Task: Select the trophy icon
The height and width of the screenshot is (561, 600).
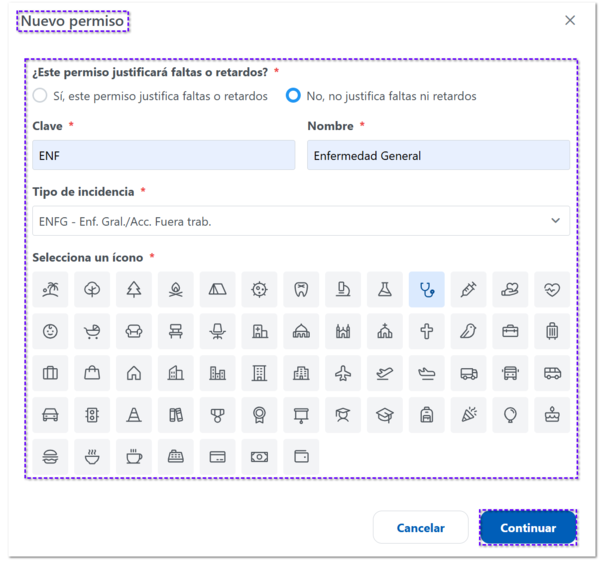Action: pyautogui.click(x=217, y=415)
